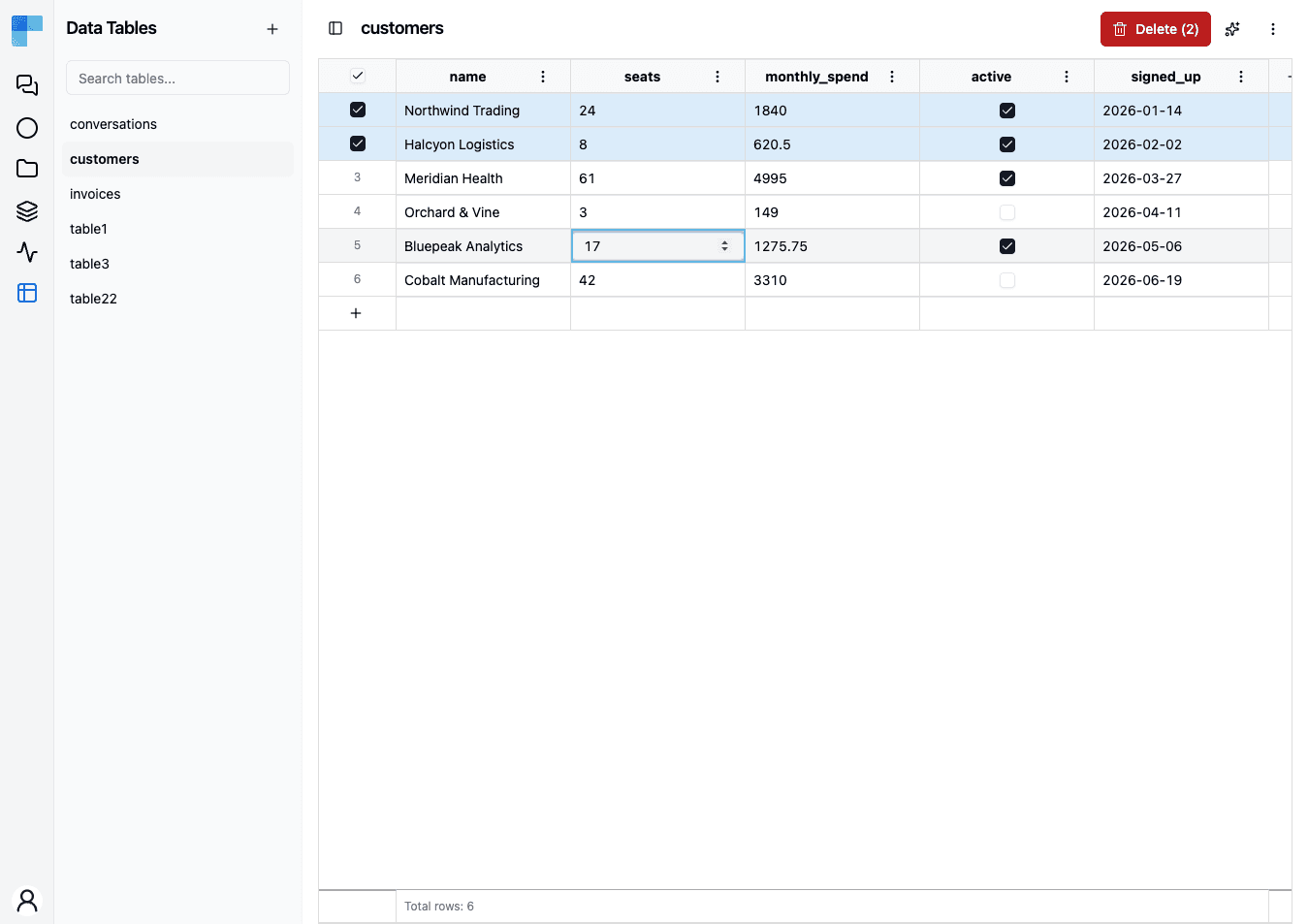Check active for Cobalt Manufacturing

[1007, 280]
